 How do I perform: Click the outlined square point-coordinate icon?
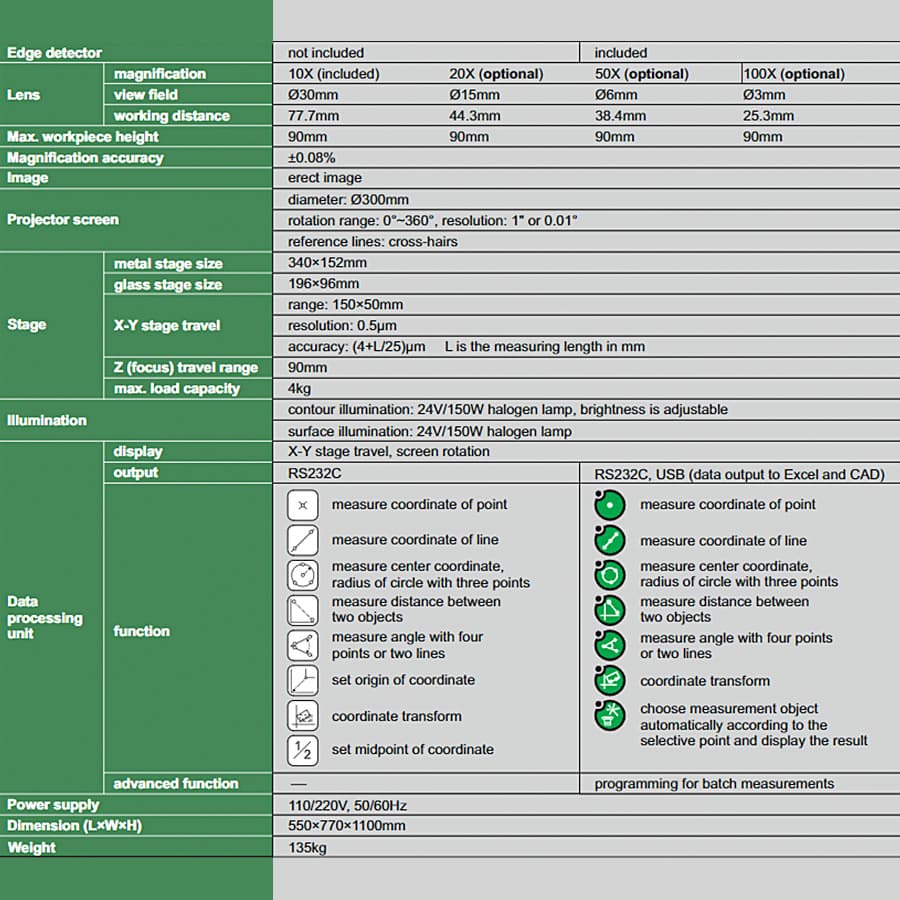(x=302, y=505)
